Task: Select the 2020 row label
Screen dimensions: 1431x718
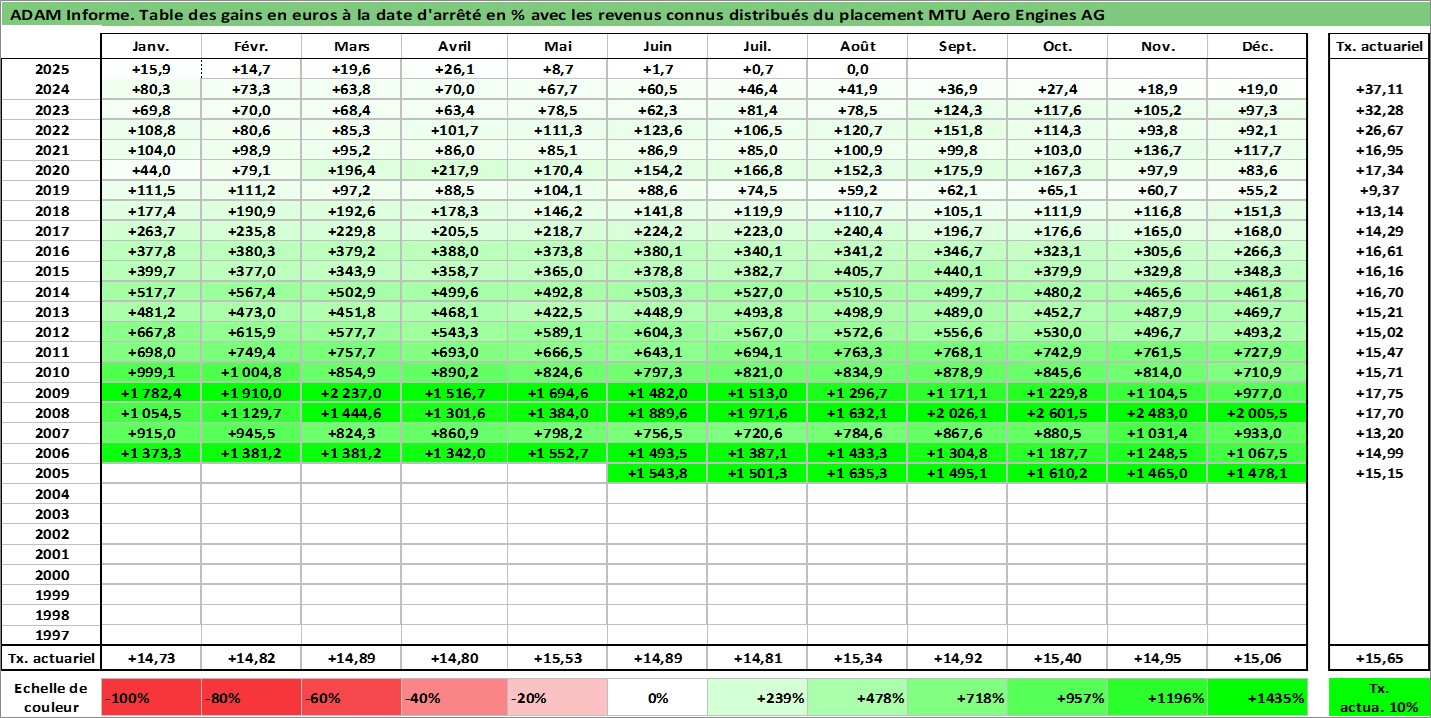Action: 51,171
